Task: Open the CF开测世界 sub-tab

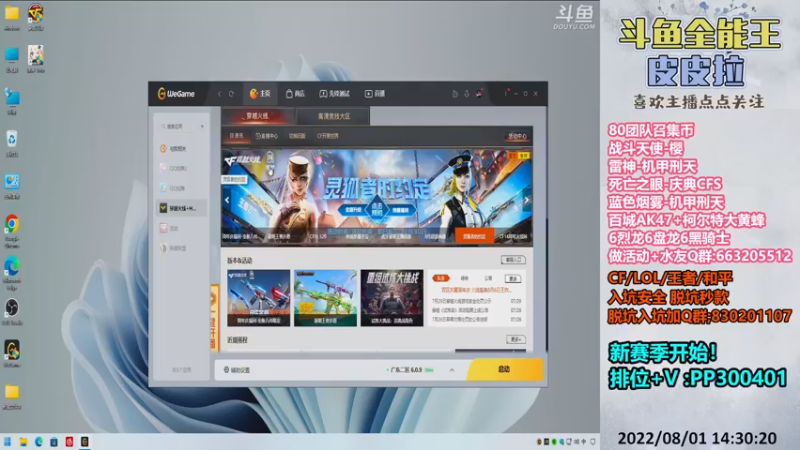Action: click(328, 136)
